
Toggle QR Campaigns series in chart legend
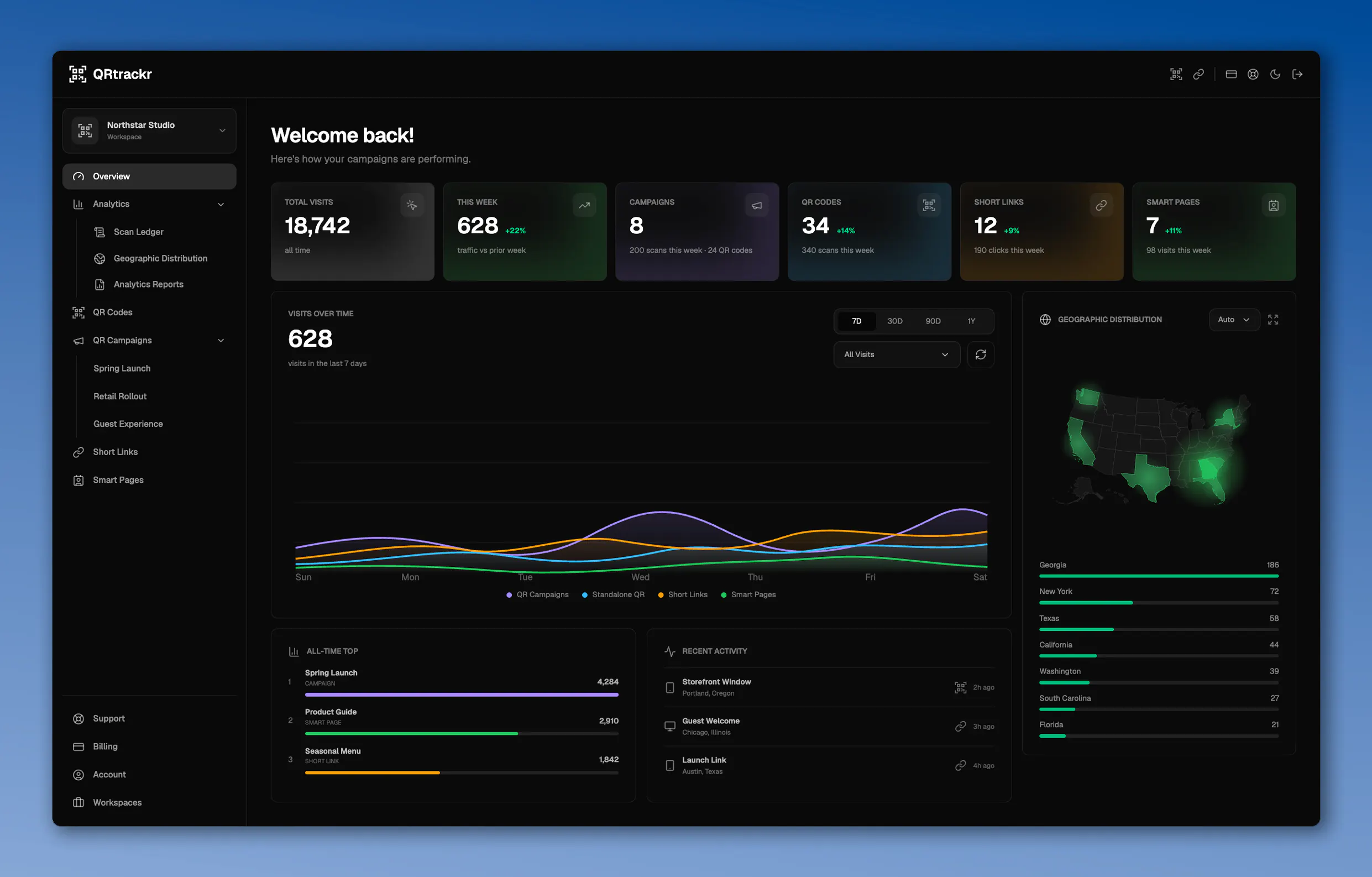click(537, 595)
